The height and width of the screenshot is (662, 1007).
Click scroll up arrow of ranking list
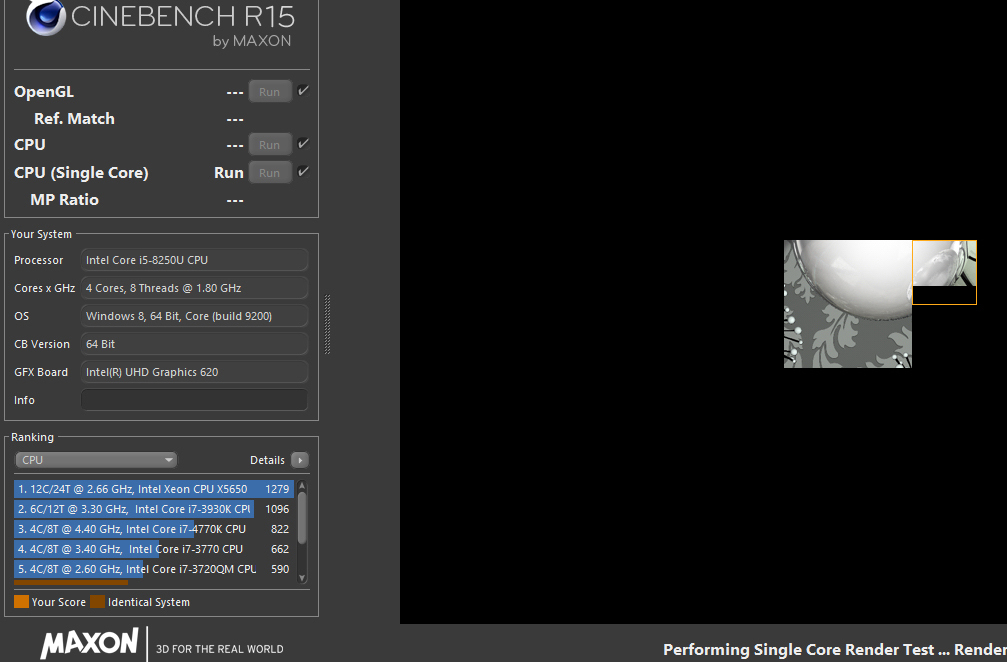pyautogui.click(x=302, y=486)
